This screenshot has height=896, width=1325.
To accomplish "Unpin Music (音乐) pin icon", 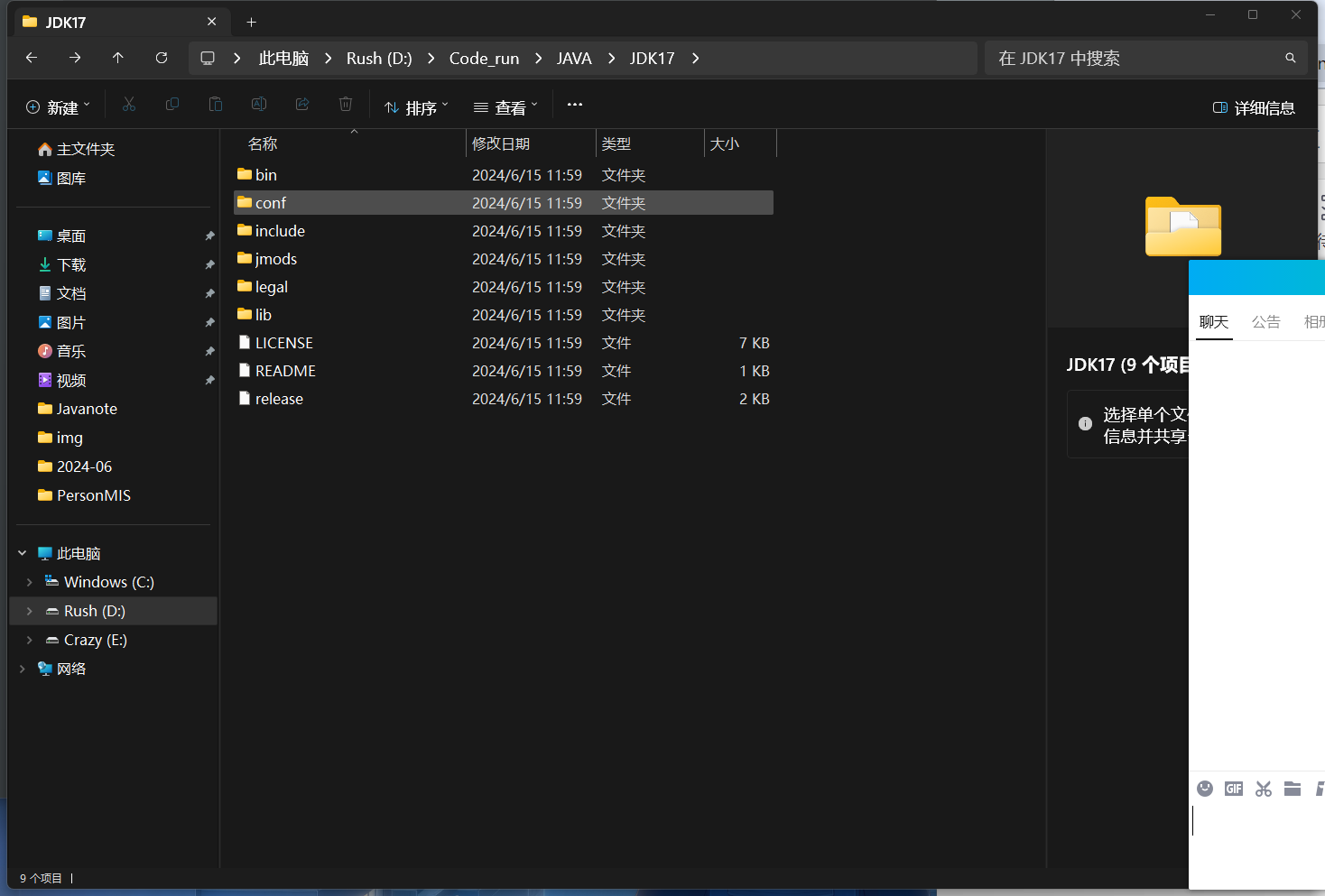I will tap(209, 352).
